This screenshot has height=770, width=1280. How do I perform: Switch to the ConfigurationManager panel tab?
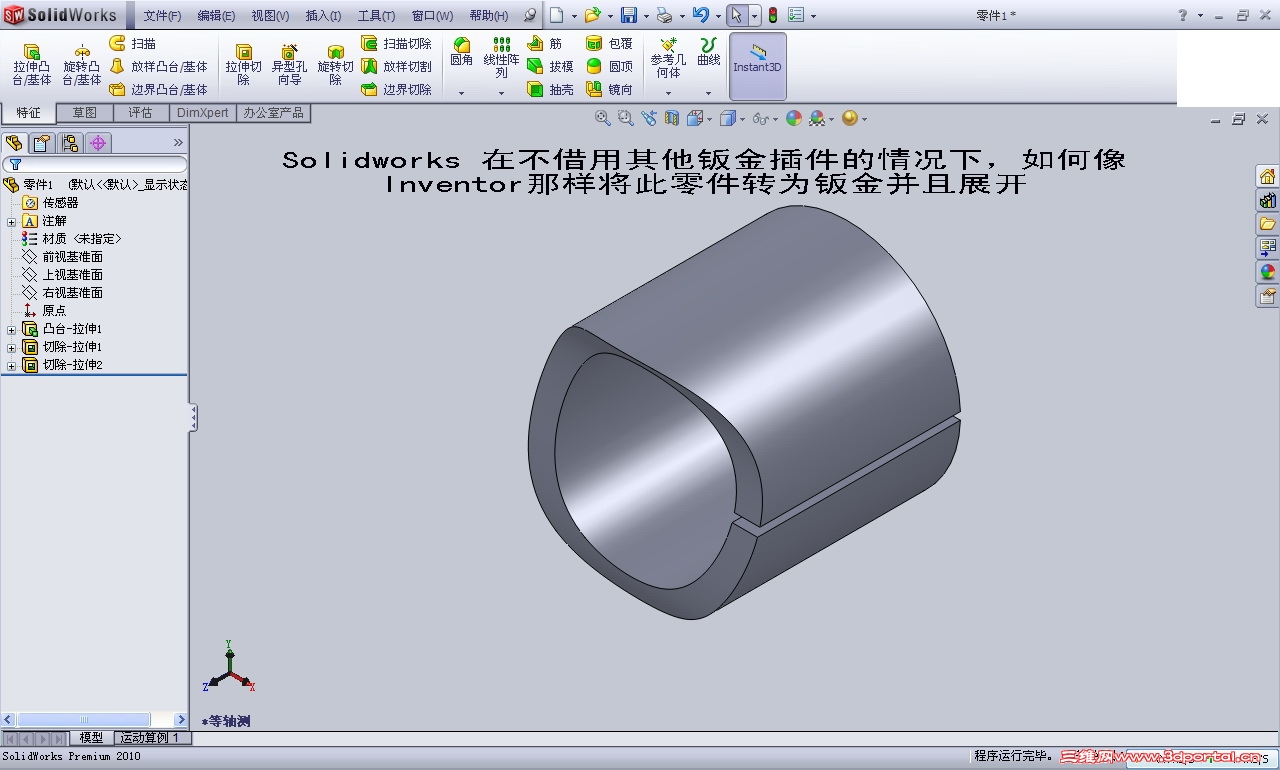coord(70,143)
